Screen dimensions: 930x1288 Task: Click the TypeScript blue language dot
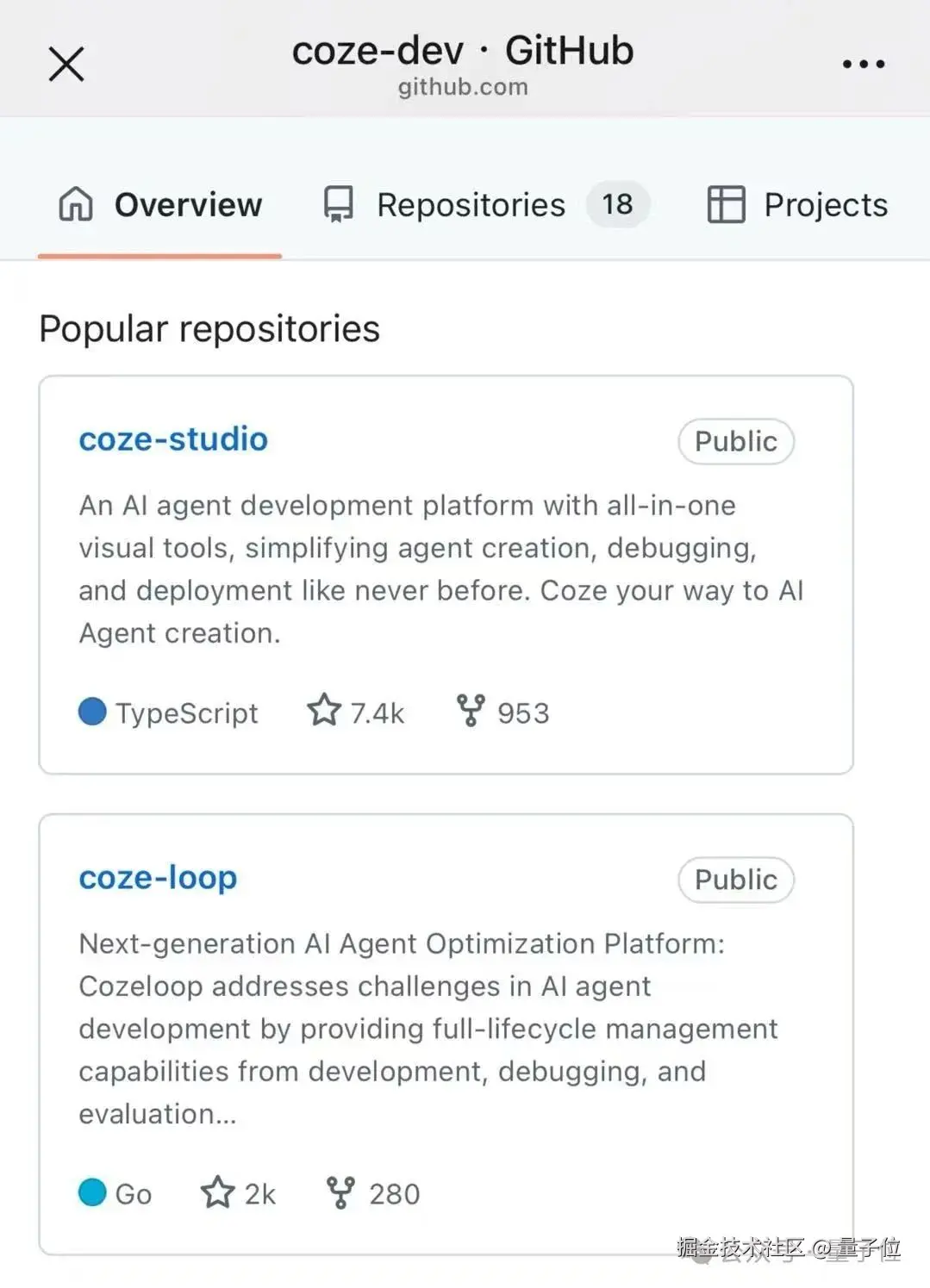[x=92, y=712]
